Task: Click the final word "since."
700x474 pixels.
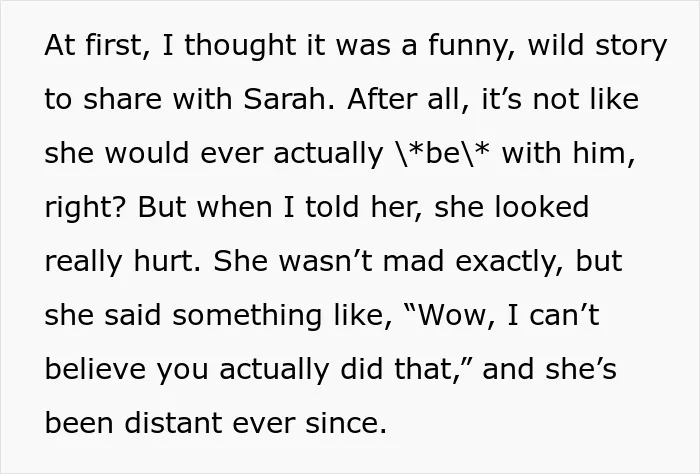Action: 346,423
